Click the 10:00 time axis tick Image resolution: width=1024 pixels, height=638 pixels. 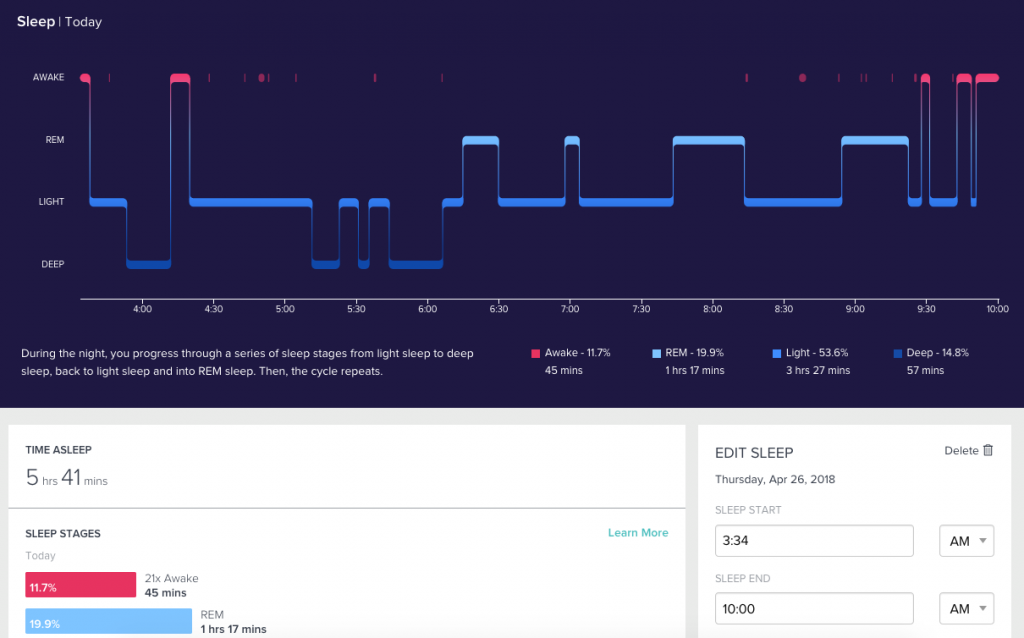pyautogui.click(x=997, y=309)
